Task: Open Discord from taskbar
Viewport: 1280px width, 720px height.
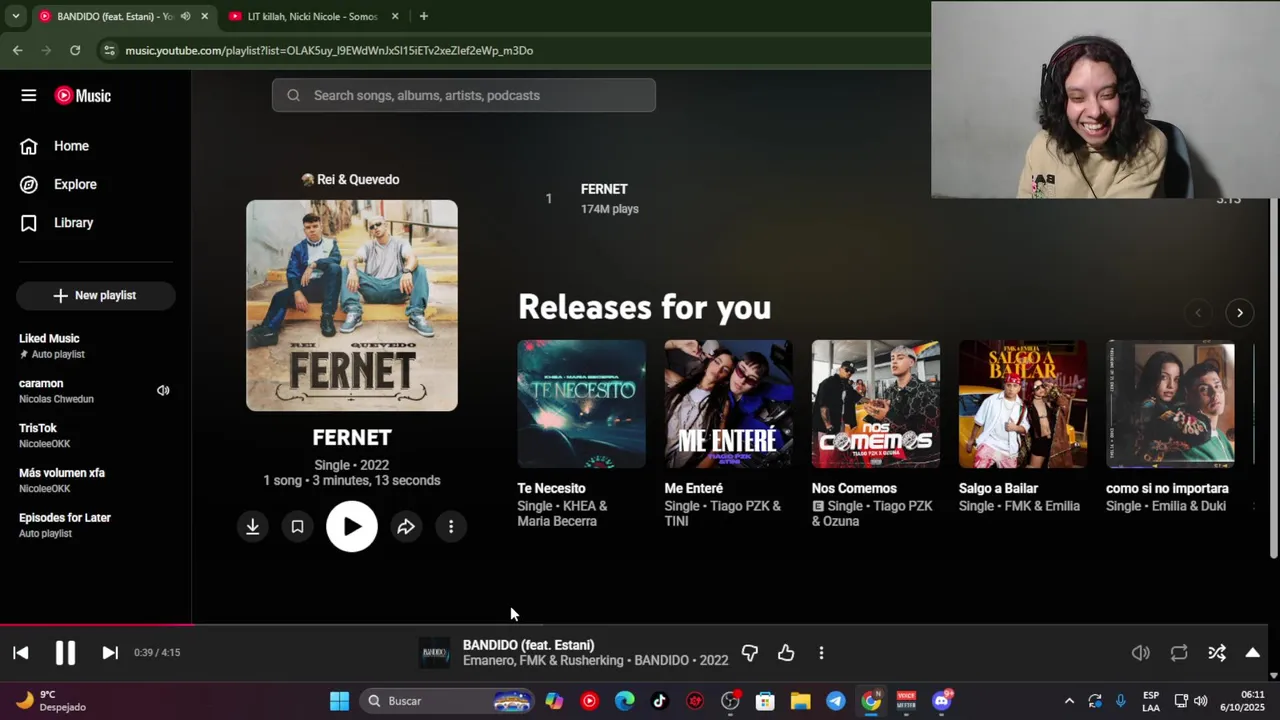Action: [942, 701]
